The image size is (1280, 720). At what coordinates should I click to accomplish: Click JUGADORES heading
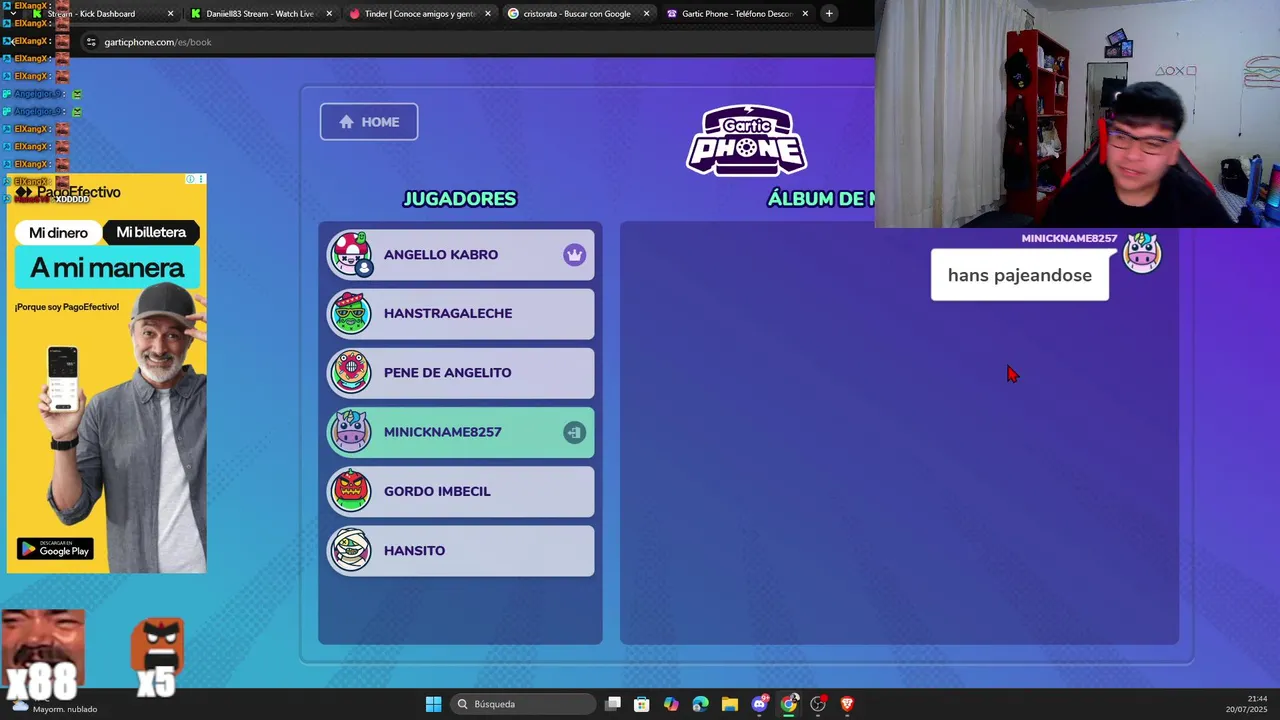point(460,199)
